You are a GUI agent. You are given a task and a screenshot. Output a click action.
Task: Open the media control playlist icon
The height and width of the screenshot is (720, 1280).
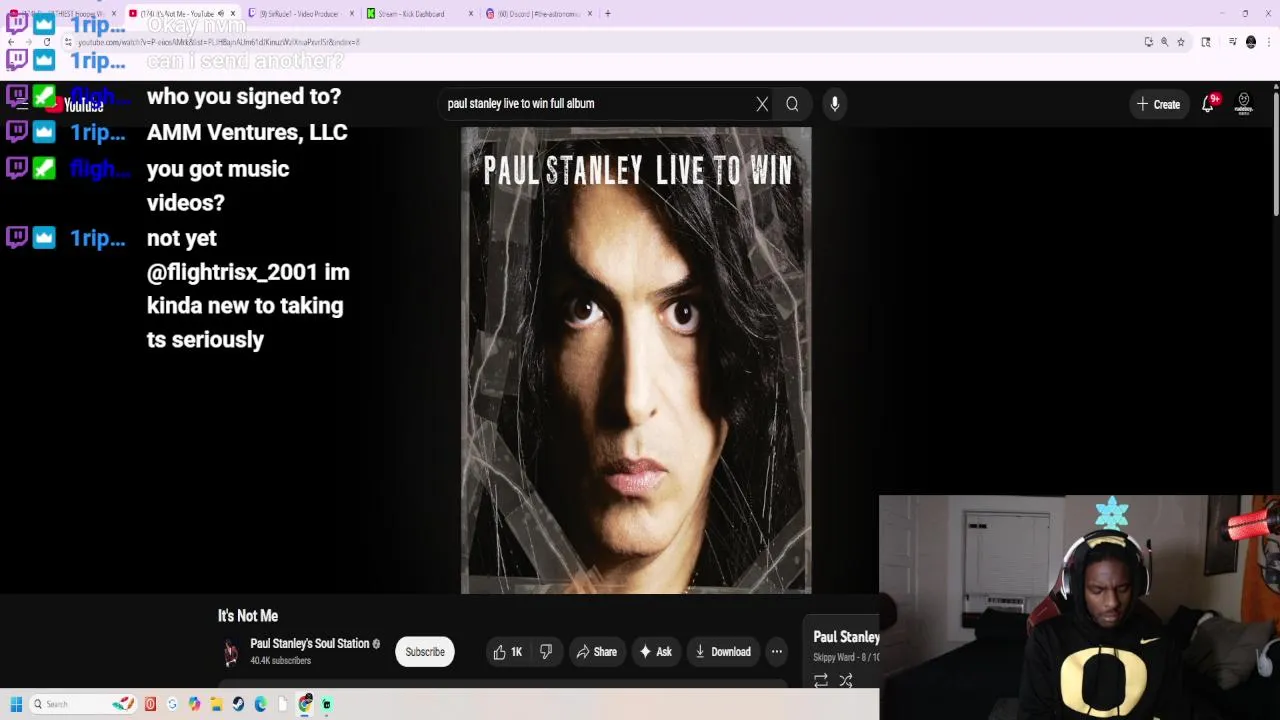point(1233,42)
